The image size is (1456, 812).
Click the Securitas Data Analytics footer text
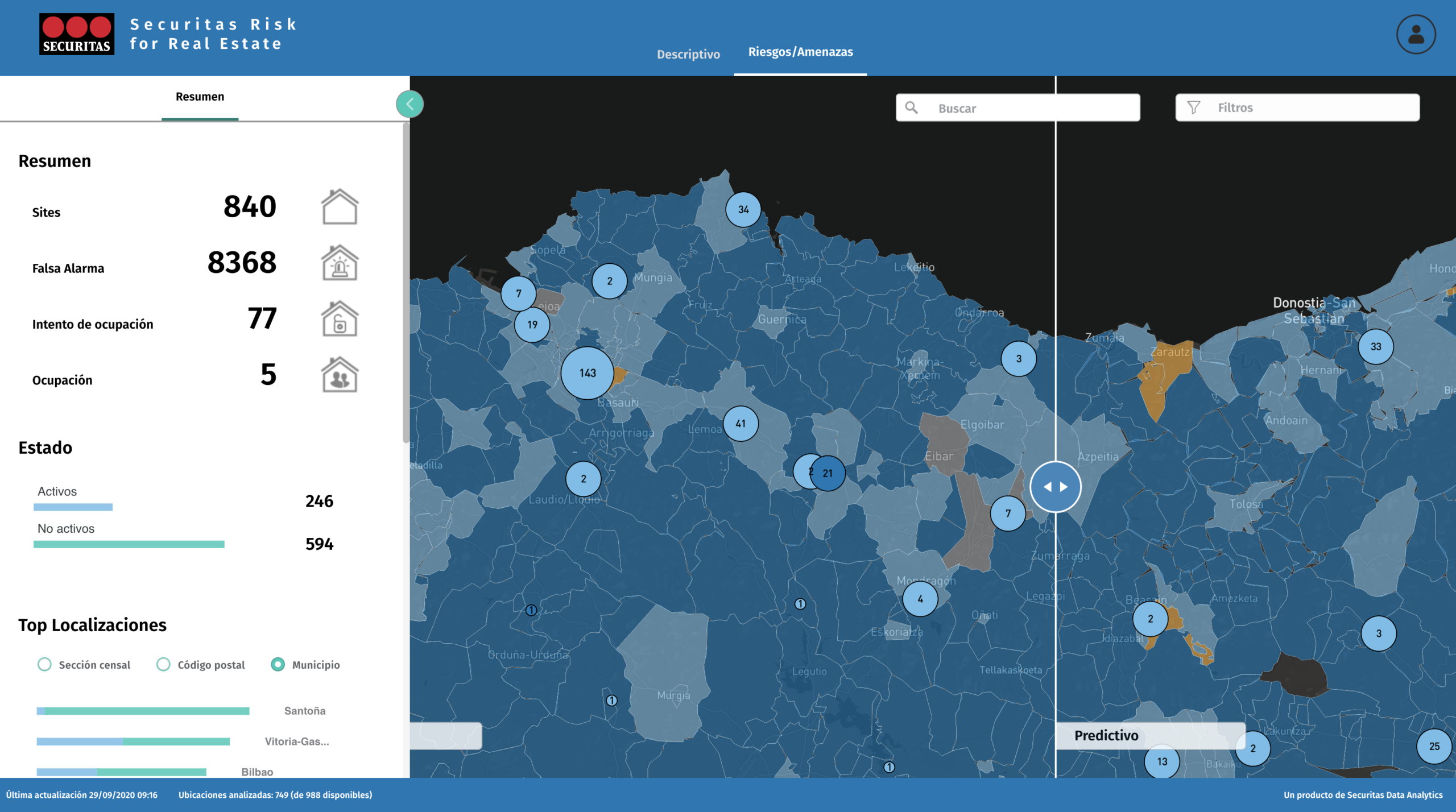[x=1363, y=795]
